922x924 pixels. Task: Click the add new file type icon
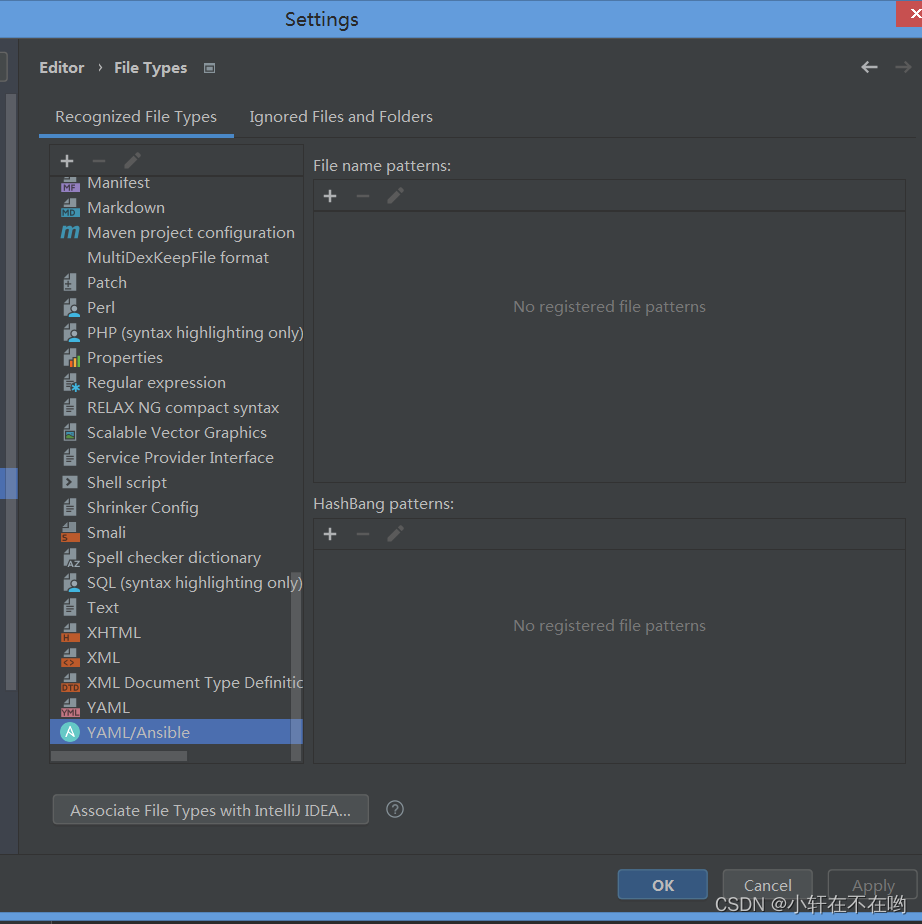tap(66, 160)
